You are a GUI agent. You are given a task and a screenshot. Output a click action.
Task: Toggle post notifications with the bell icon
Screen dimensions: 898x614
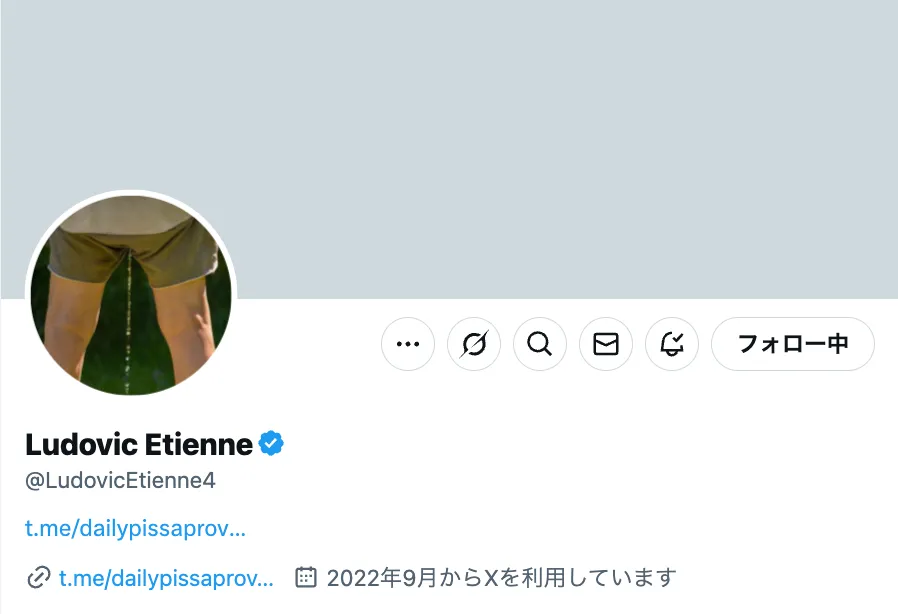672,344
